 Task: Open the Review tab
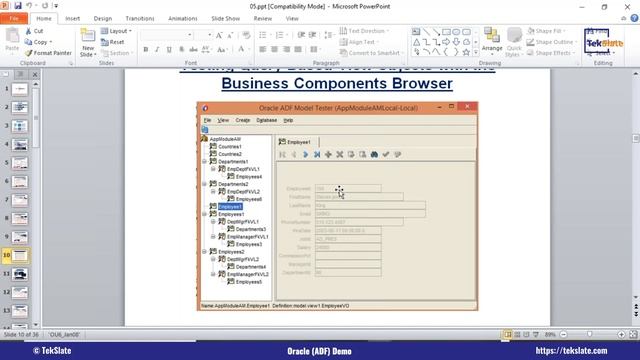tap(263, 18)
